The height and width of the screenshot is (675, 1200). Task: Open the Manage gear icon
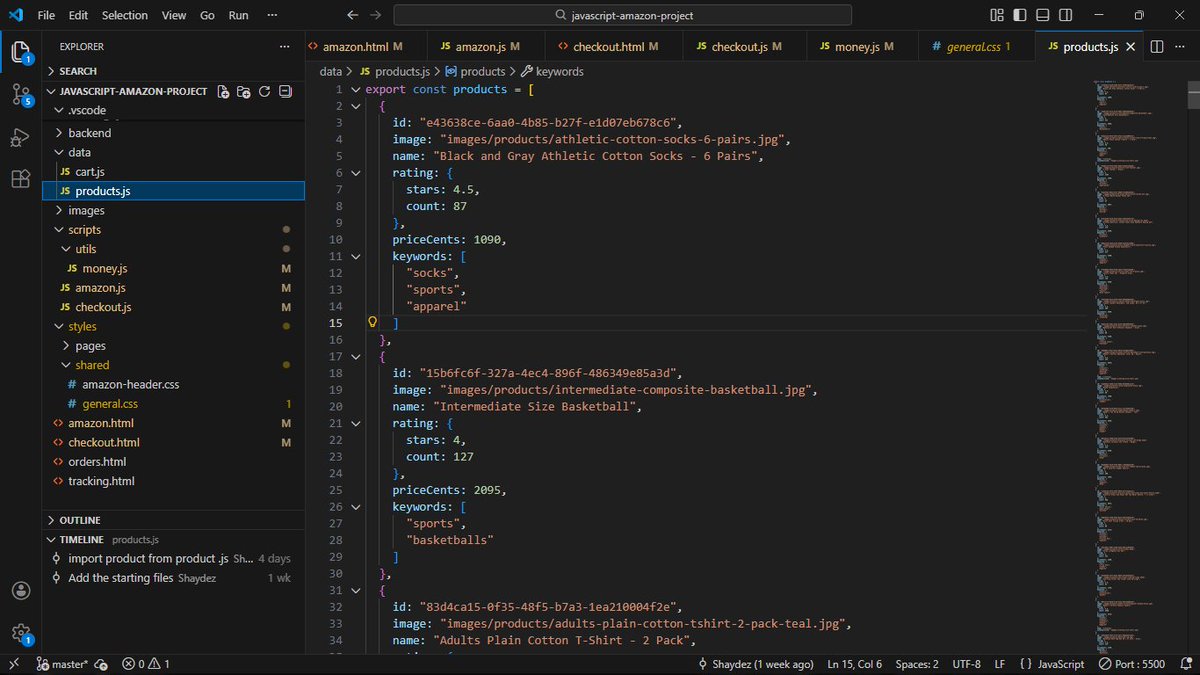tap(20, 633)
